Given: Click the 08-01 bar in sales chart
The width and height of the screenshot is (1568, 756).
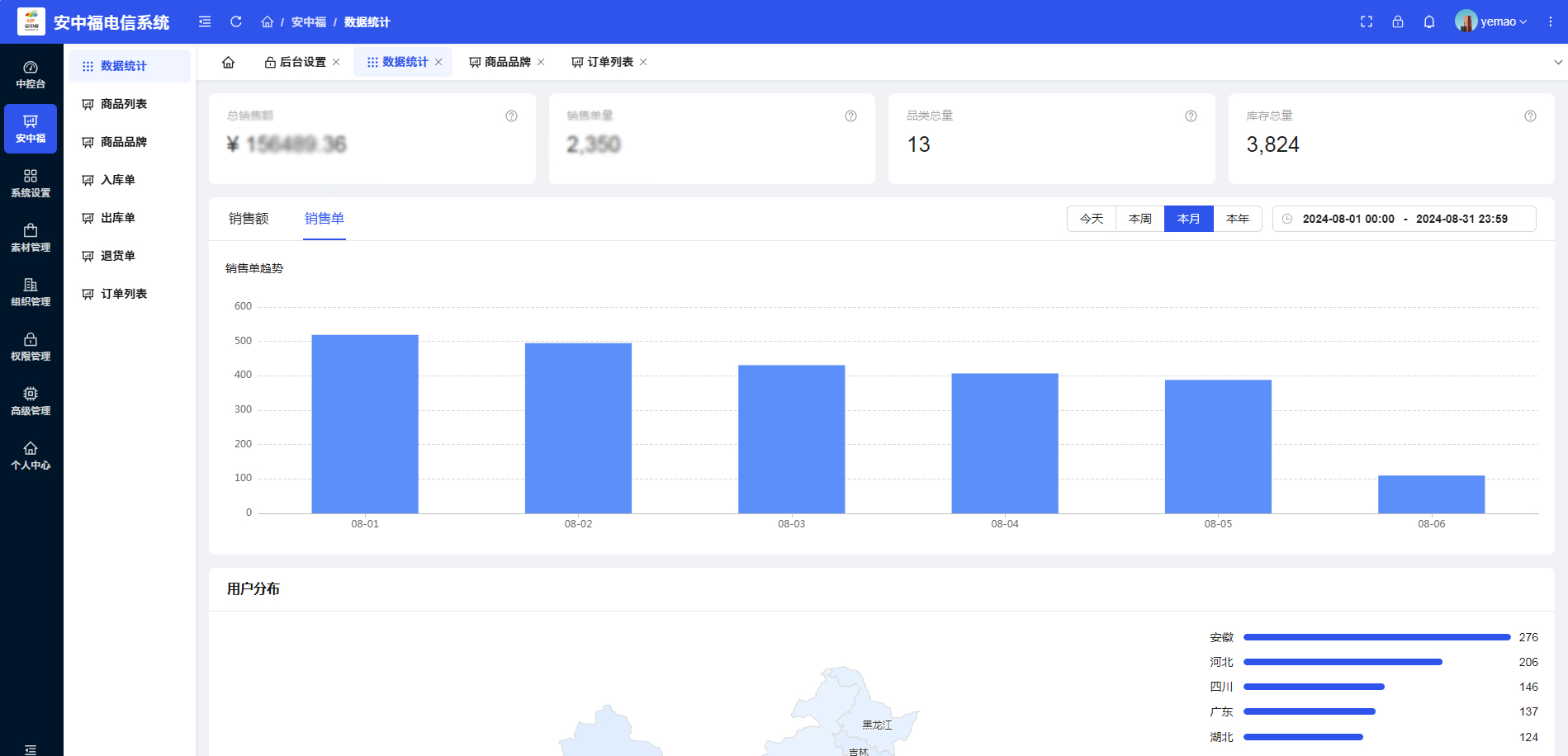Looking at the screenshot, I should (x=365, y=423).
